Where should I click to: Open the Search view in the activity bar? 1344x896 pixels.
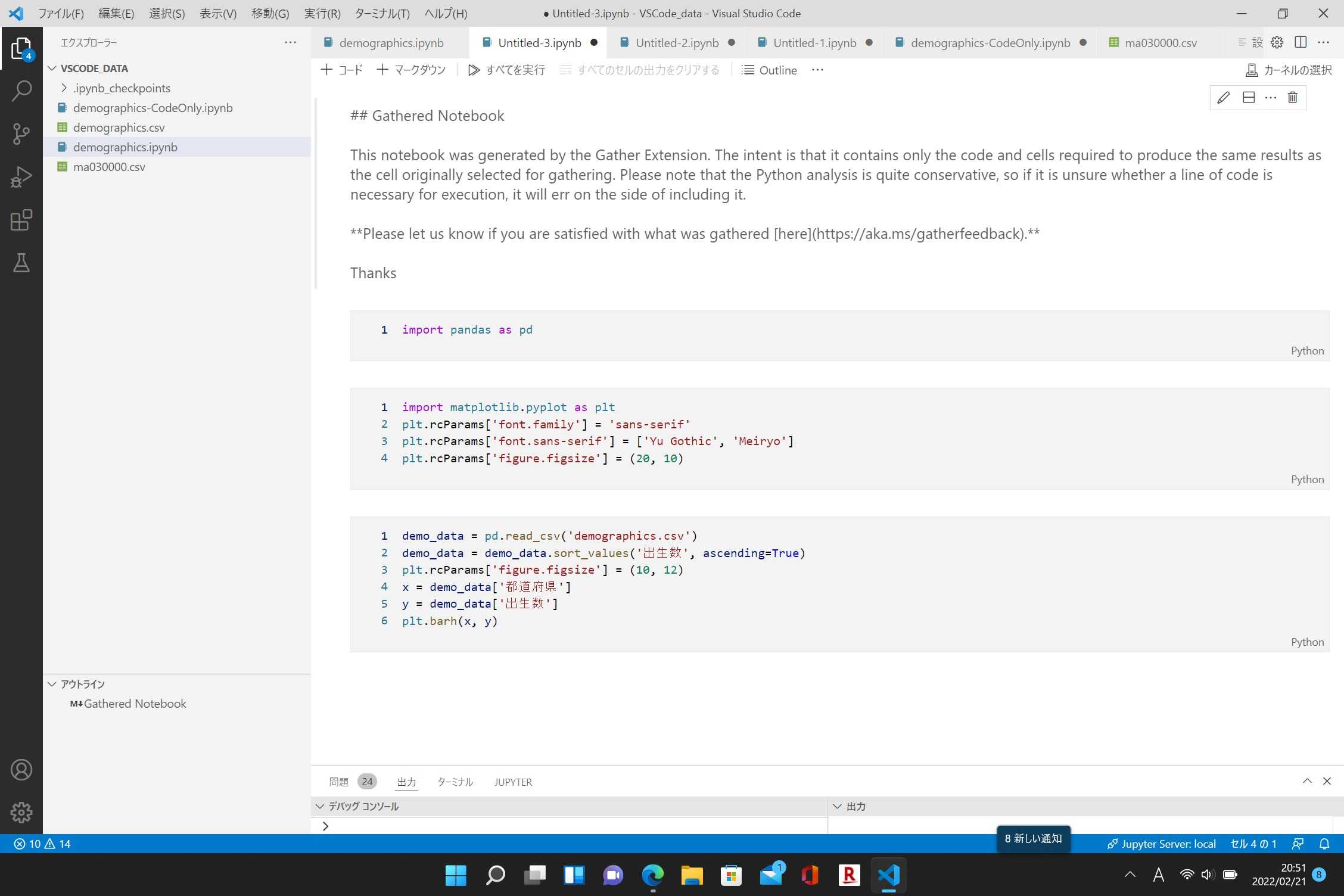click(x=21, y=89)
